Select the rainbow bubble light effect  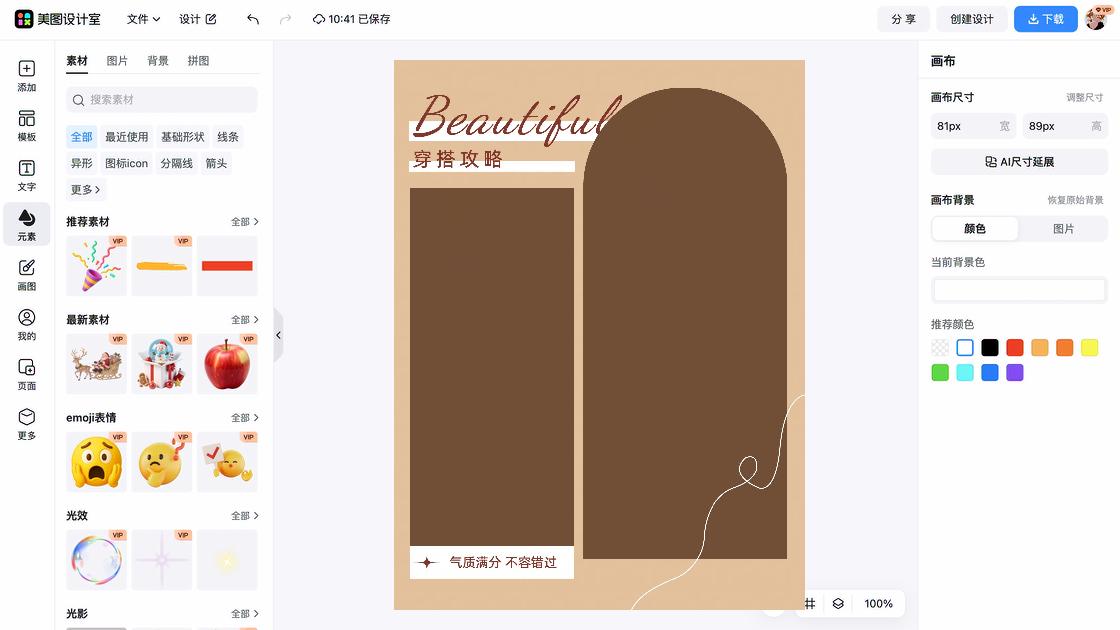tap(96, 559)
